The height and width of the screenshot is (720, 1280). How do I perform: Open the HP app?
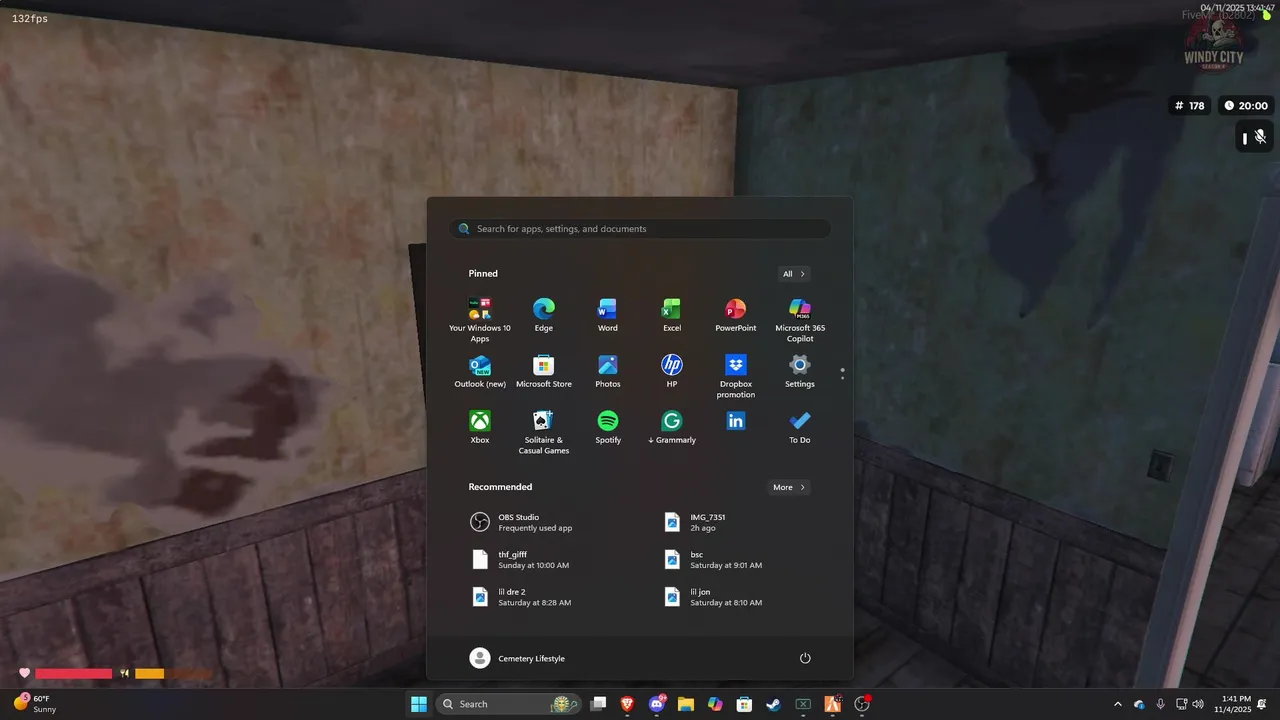pyautogui.click(x=672, y=371)
